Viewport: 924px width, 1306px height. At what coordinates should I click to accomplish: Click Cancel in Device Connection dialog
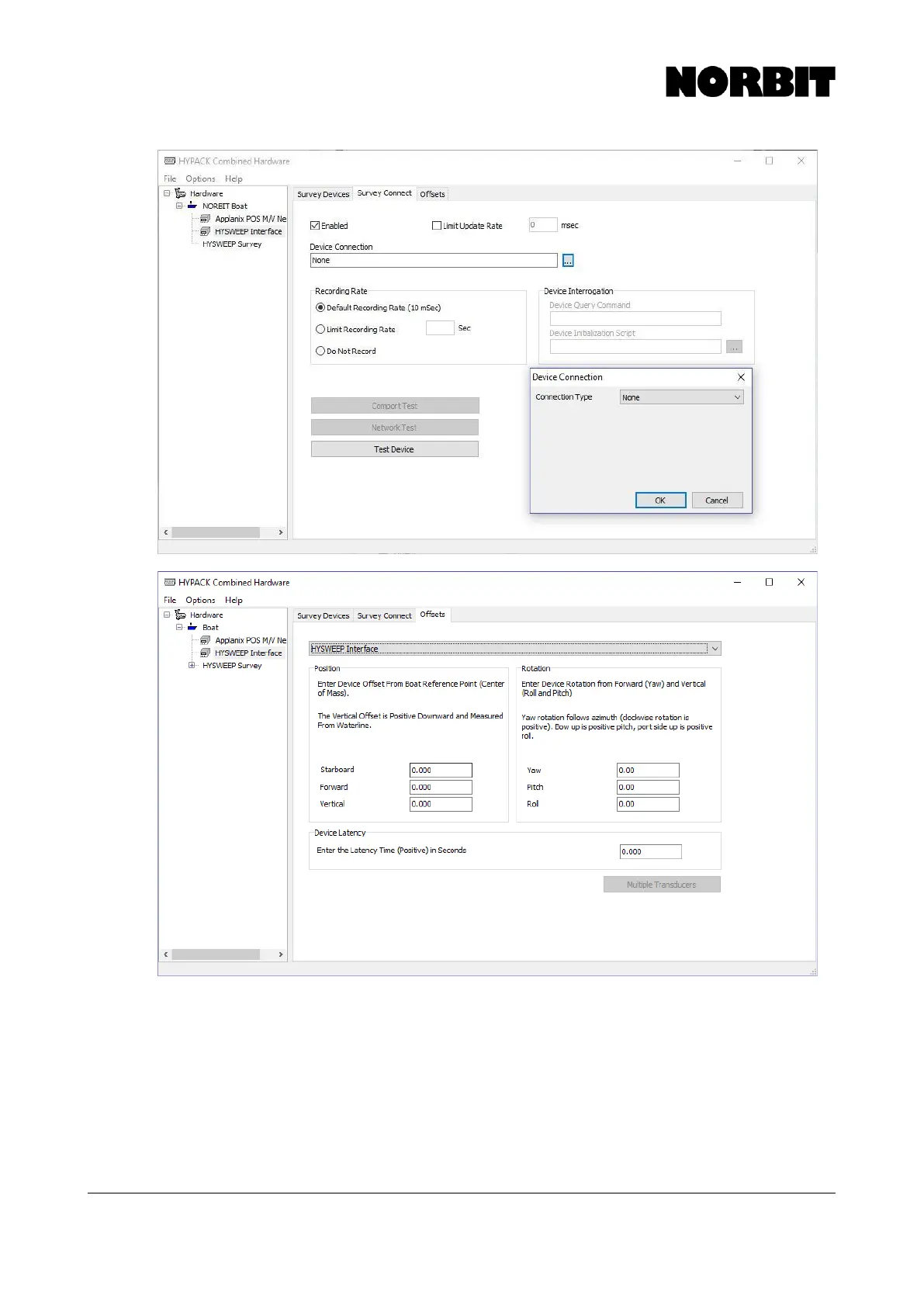point(717,501)
